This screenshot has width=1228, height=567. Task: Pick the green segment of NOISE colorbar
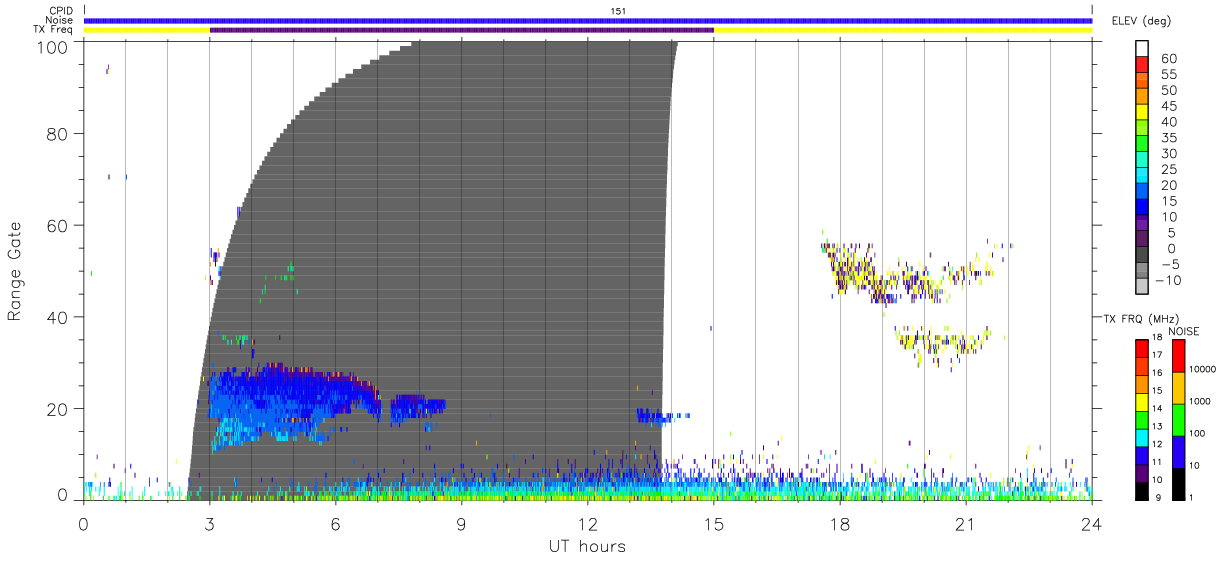point(1178,419)
